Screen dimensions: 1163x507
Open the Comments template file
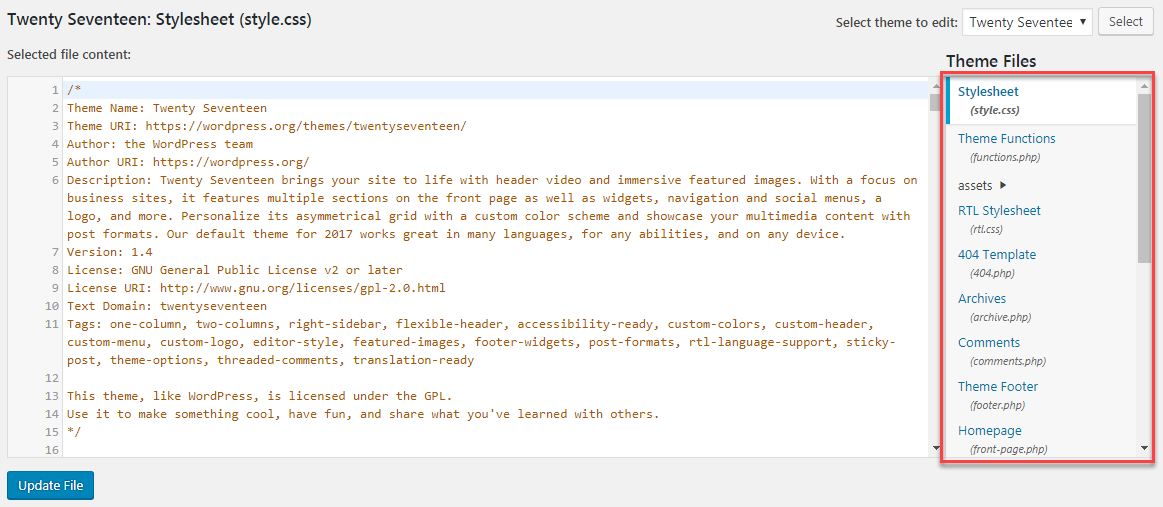tap(989, 343)
